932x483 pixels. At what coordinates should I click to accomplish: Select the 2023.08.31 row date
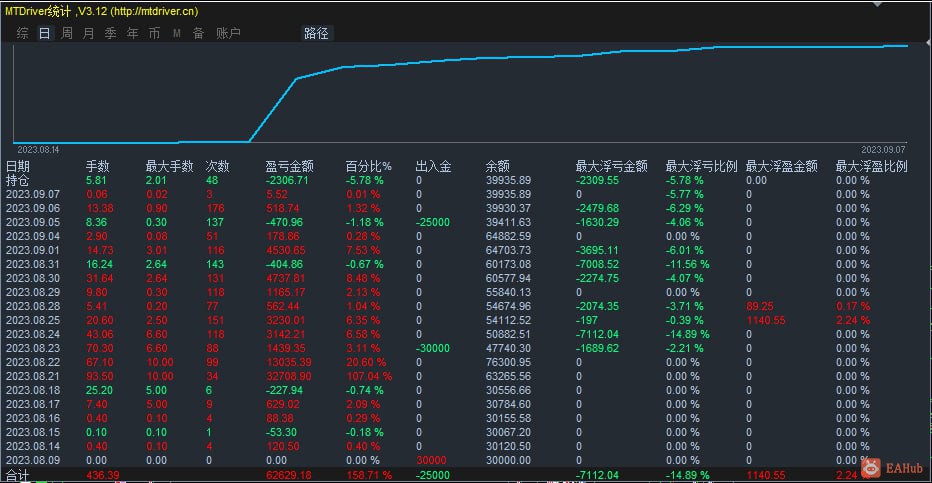tap(33, 264)
